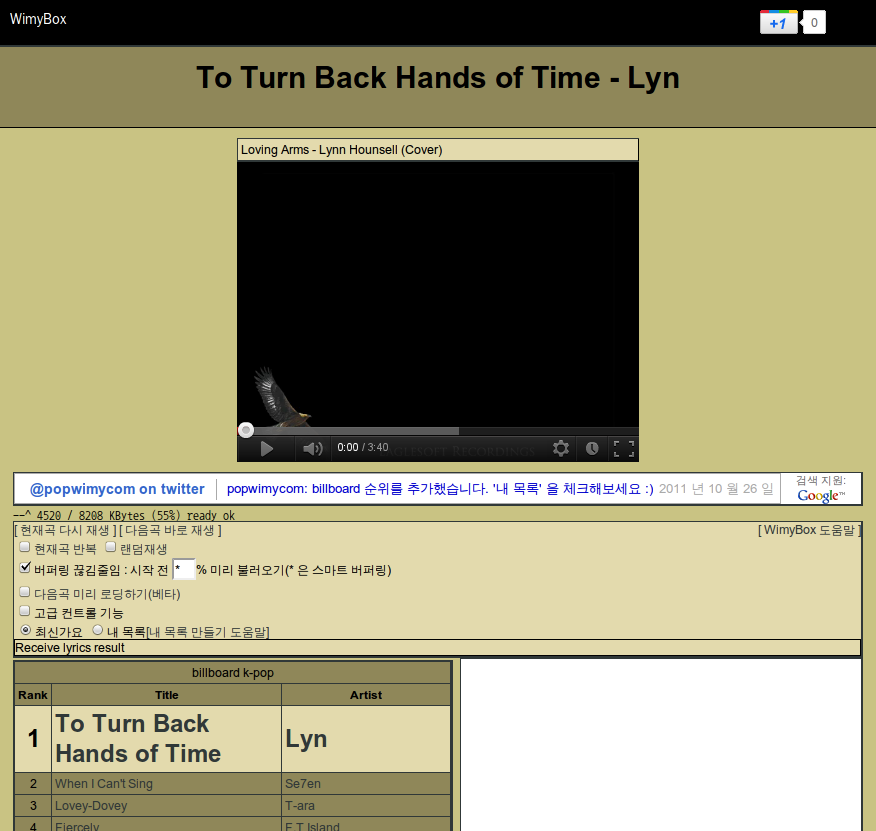Open the WimyBox home link
The width and height of the screenshot is (876, 831).
38,19
